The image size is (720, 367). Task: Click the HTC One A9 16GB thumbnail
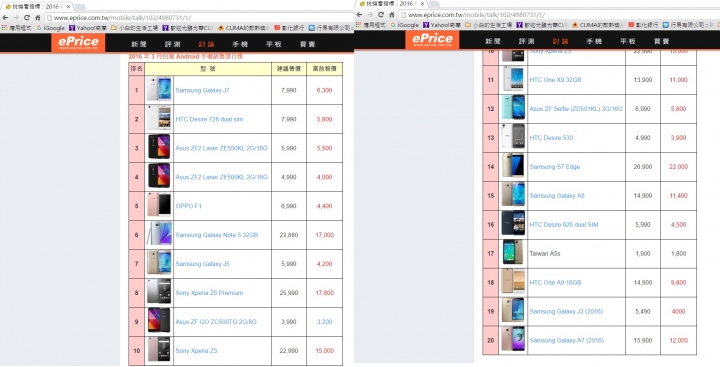click(513, 282)
